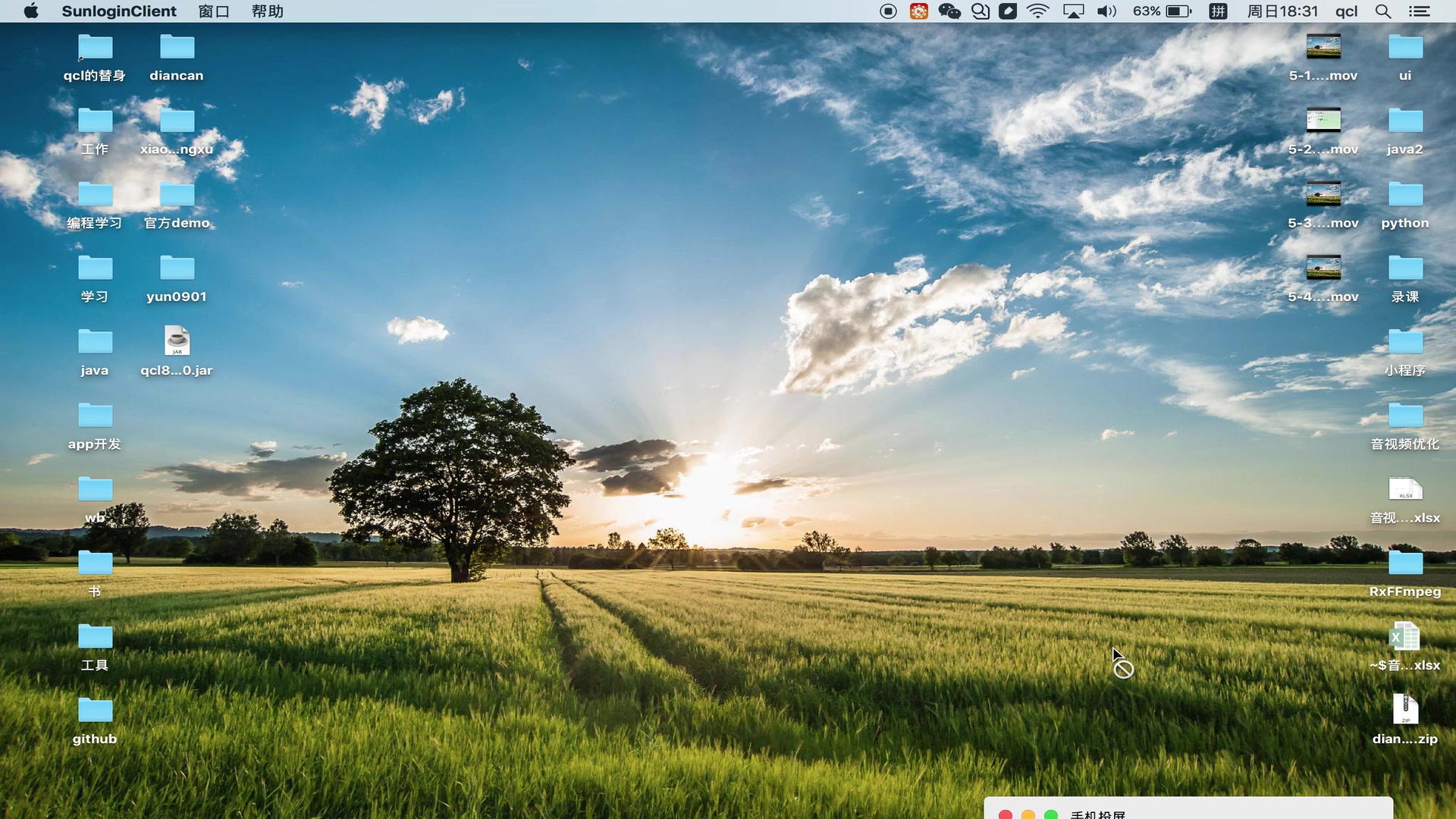Click the screen recording stop icon in menu bar

(x=889, y=11)
